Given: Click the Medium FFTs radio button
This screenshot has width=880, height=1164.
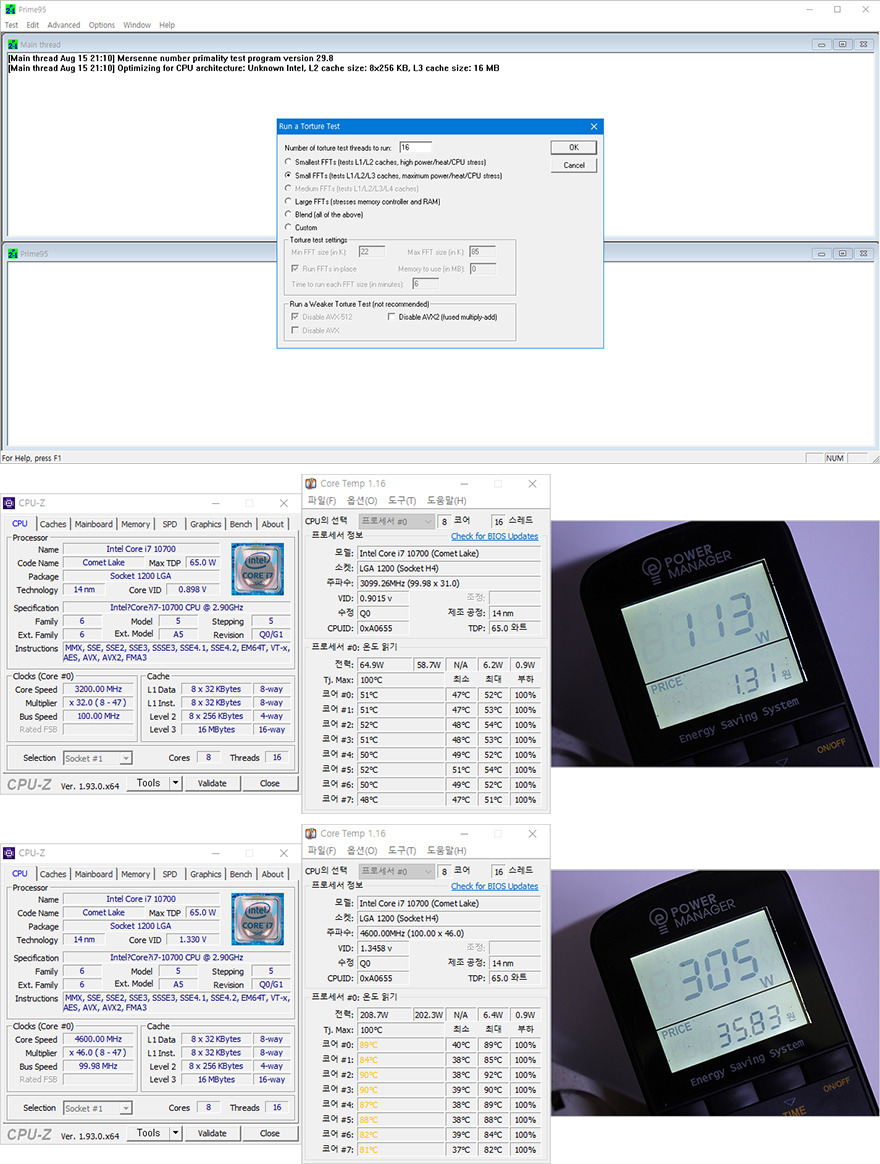Looking at the screenshot, I should [x=288, y=189].
